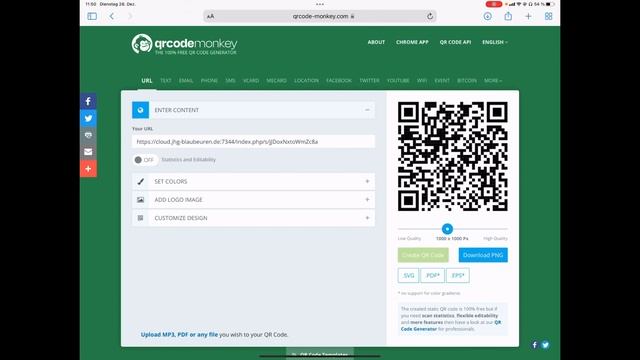Switch to the Twitter tab
This screenshot has height=360, width=640.
[369, 80]
